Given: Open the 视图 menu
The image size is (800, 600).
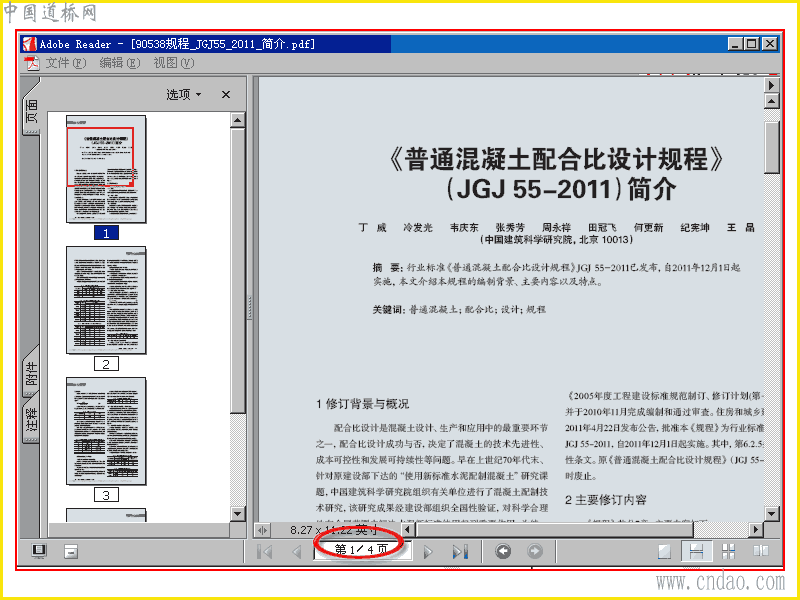Looking at the screenshot, I should point(174,63).
